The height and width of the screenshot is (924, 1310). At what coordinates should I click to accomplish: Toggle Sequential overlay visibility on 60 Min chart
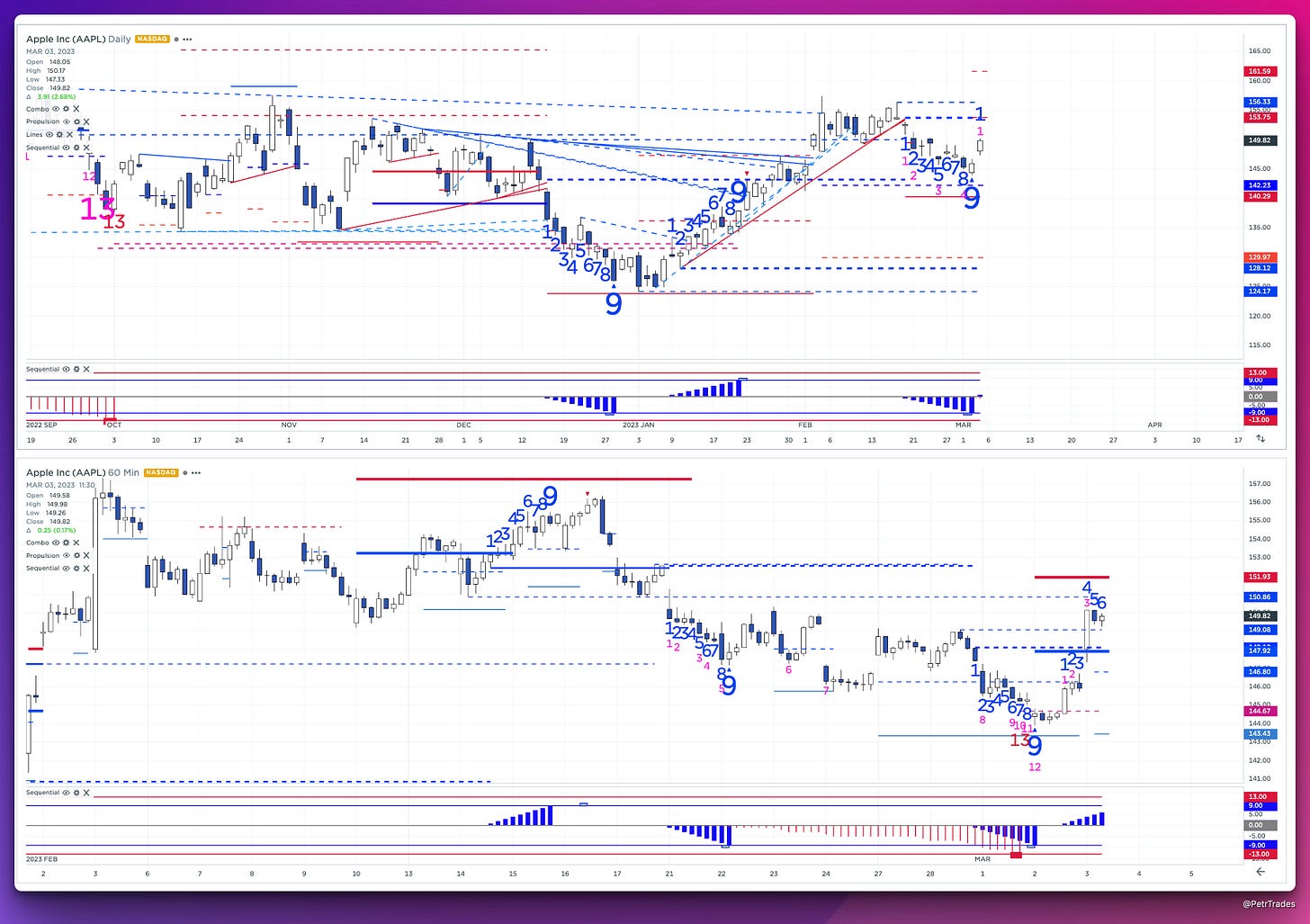coord(67,569)
